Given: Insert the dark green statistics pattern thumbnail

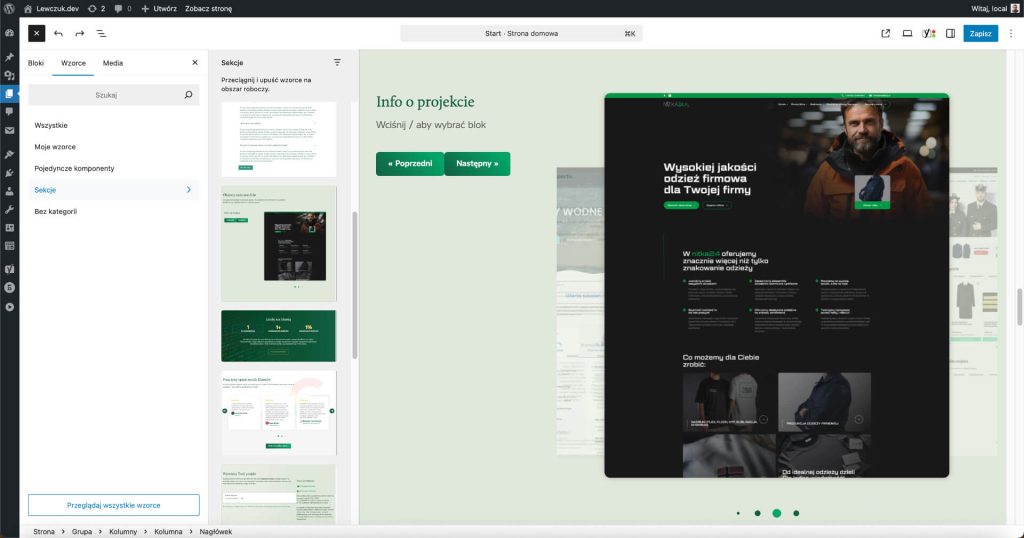Looking at the screenshot, I should [279, 336].
